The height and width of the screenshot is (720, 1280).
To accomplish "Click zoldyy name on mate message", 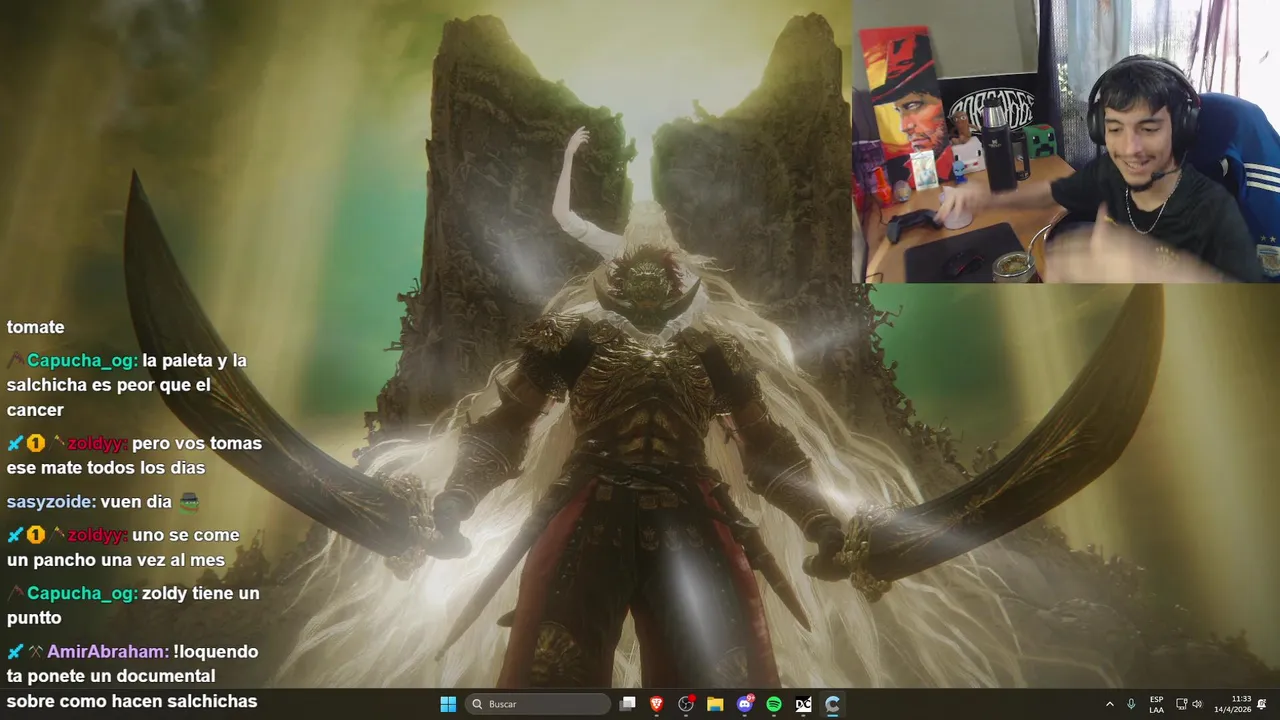I will pos(97,443).
